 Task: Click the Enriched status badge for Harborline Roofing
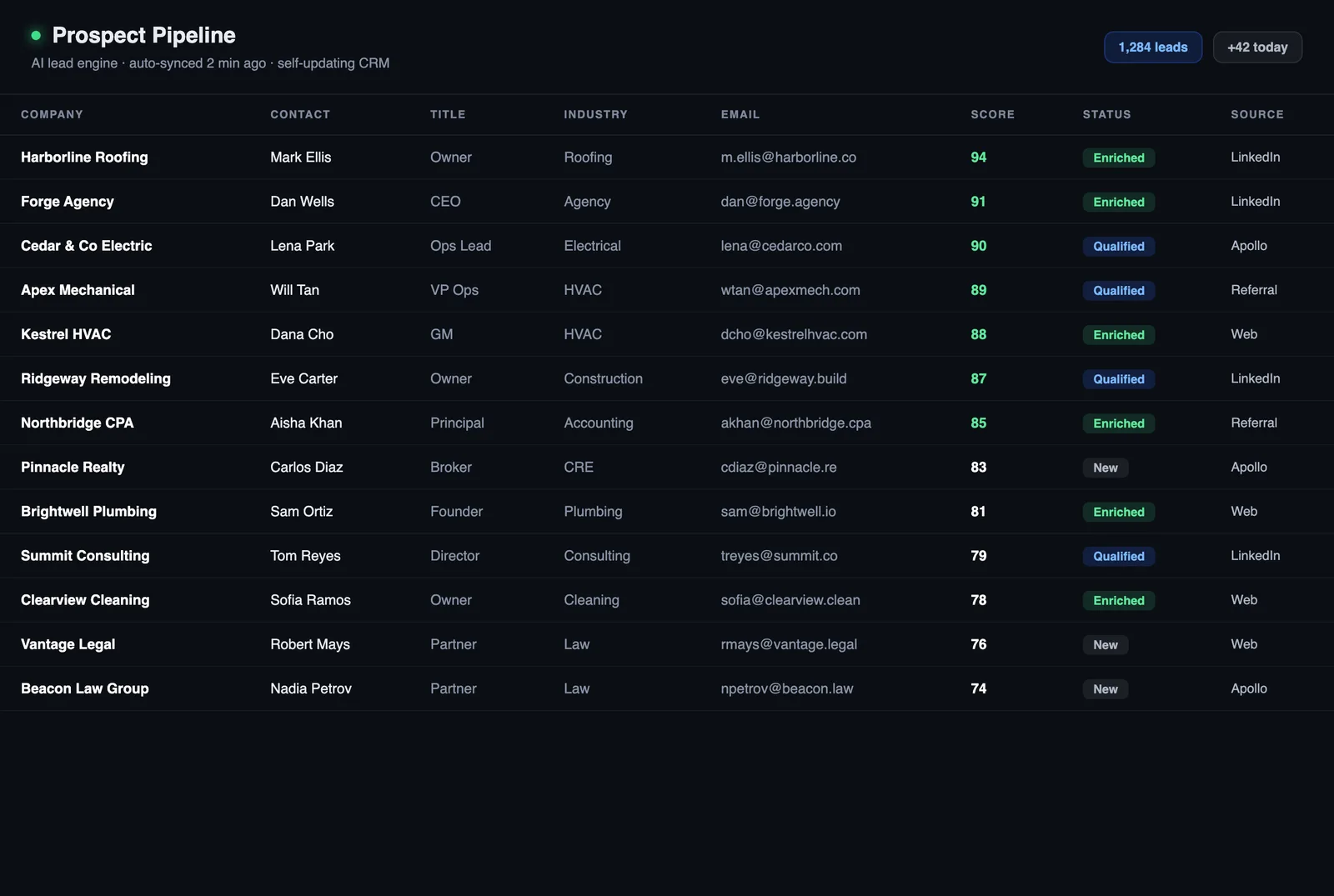pos(1119,158)
